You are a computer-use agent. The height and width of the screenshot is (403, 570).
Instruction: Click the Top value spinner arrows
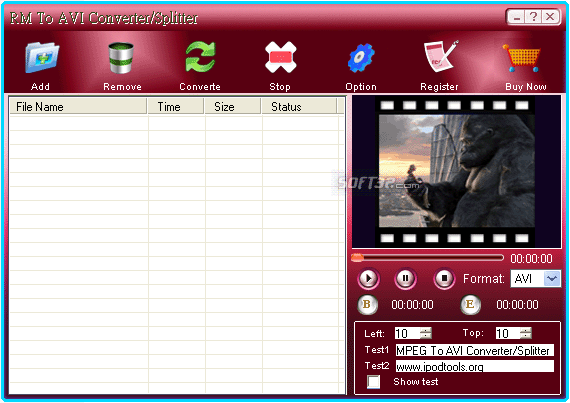point(526,333)
